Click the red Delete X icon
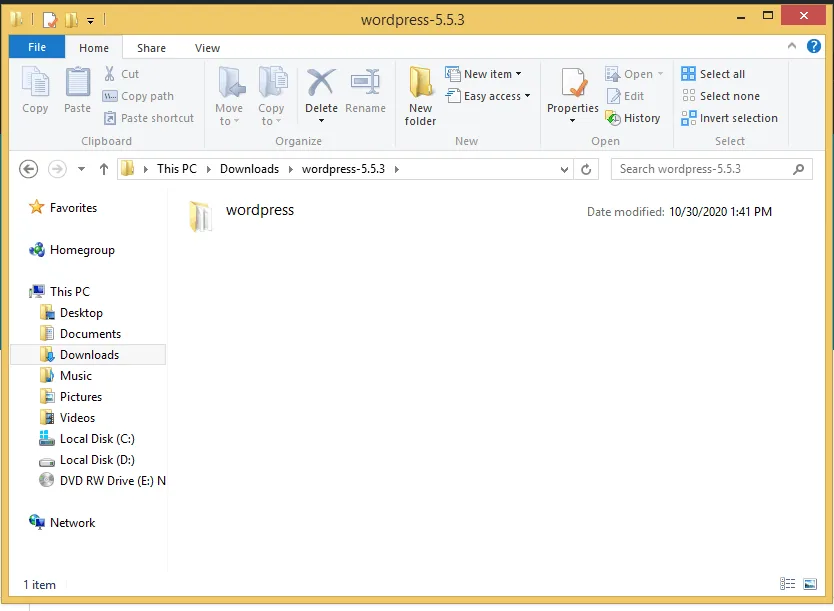Screen dimensions: 834x611 (x=321, y=82)
